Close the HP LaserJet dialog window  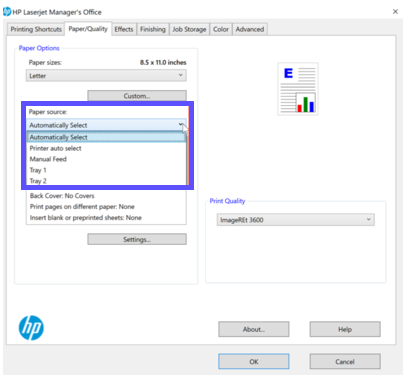[x=395, y=12]
